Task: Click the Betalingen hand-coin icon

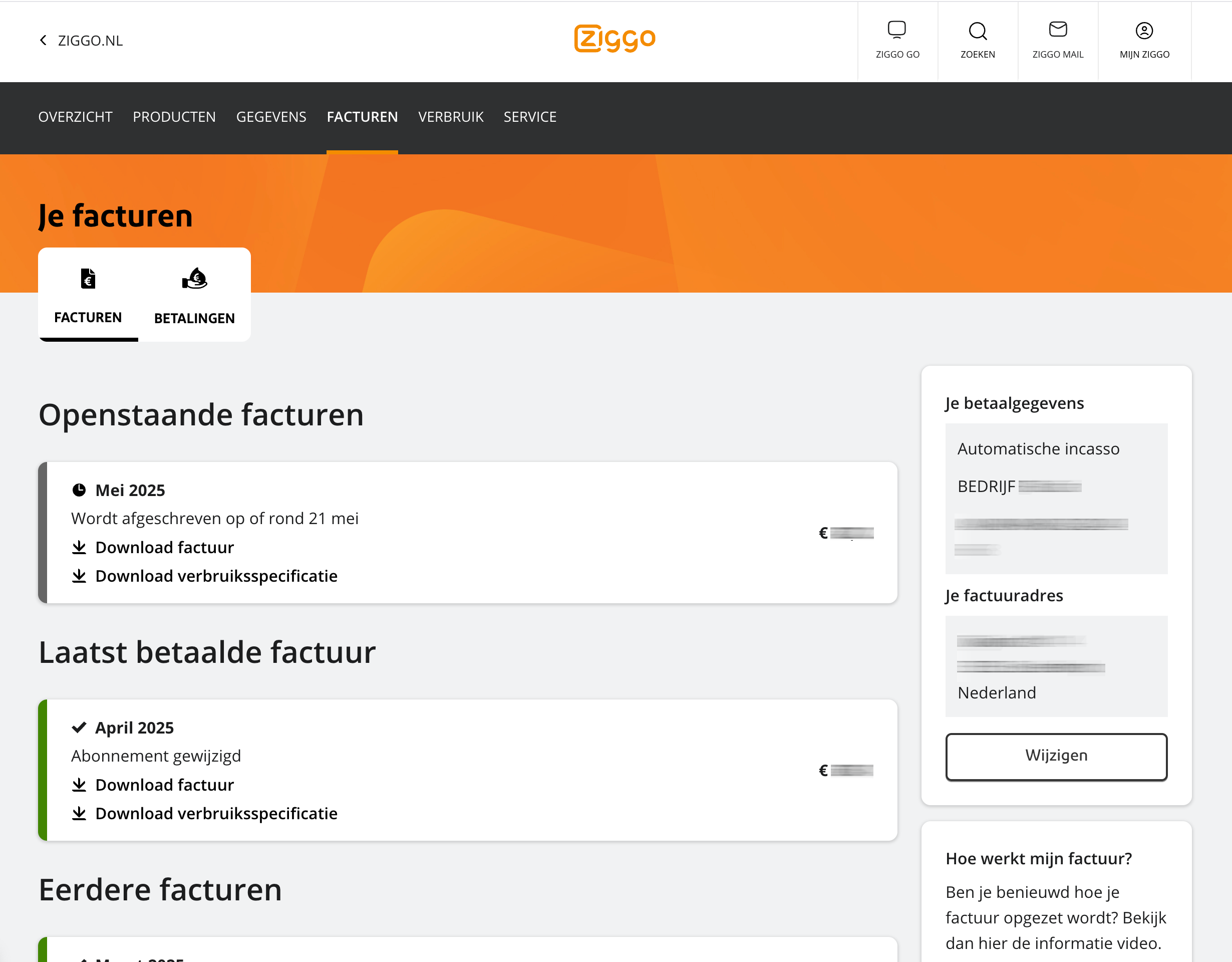Action: 195,279
